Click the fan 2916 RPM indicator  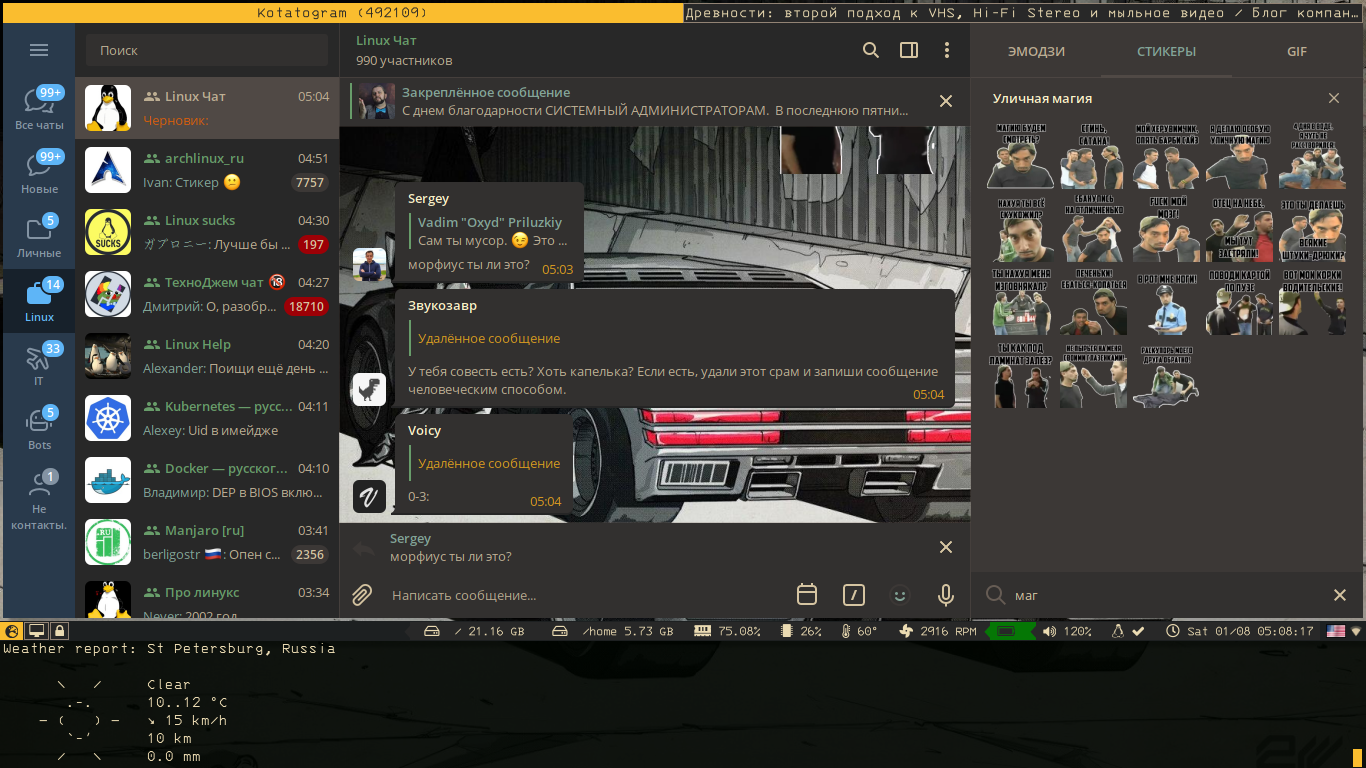click(938, 631)
